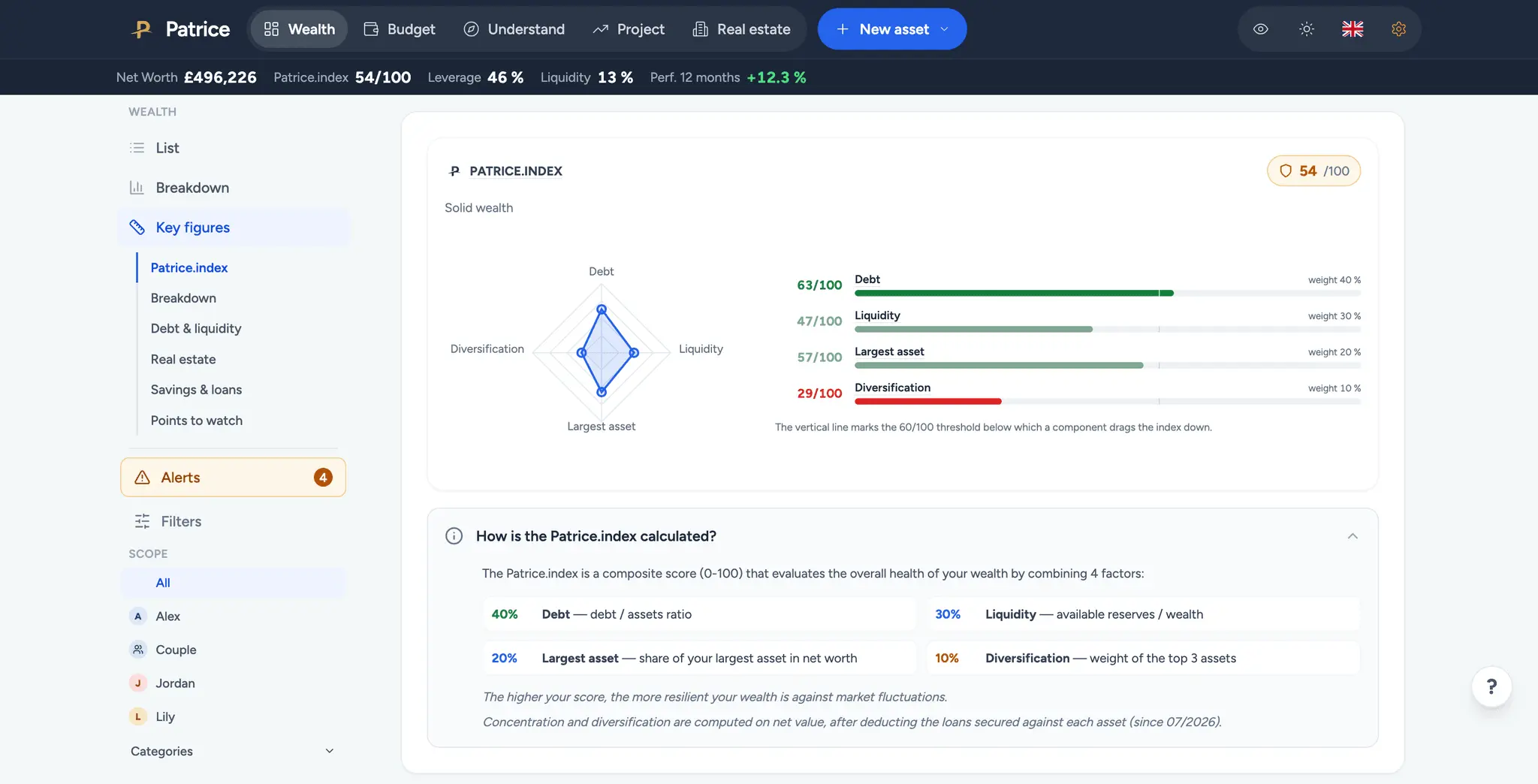This screenshot has height=784, width=1538.
Task: Switch theme with the sun icon
Action: pyautogui.click(x=1307, y=29)
